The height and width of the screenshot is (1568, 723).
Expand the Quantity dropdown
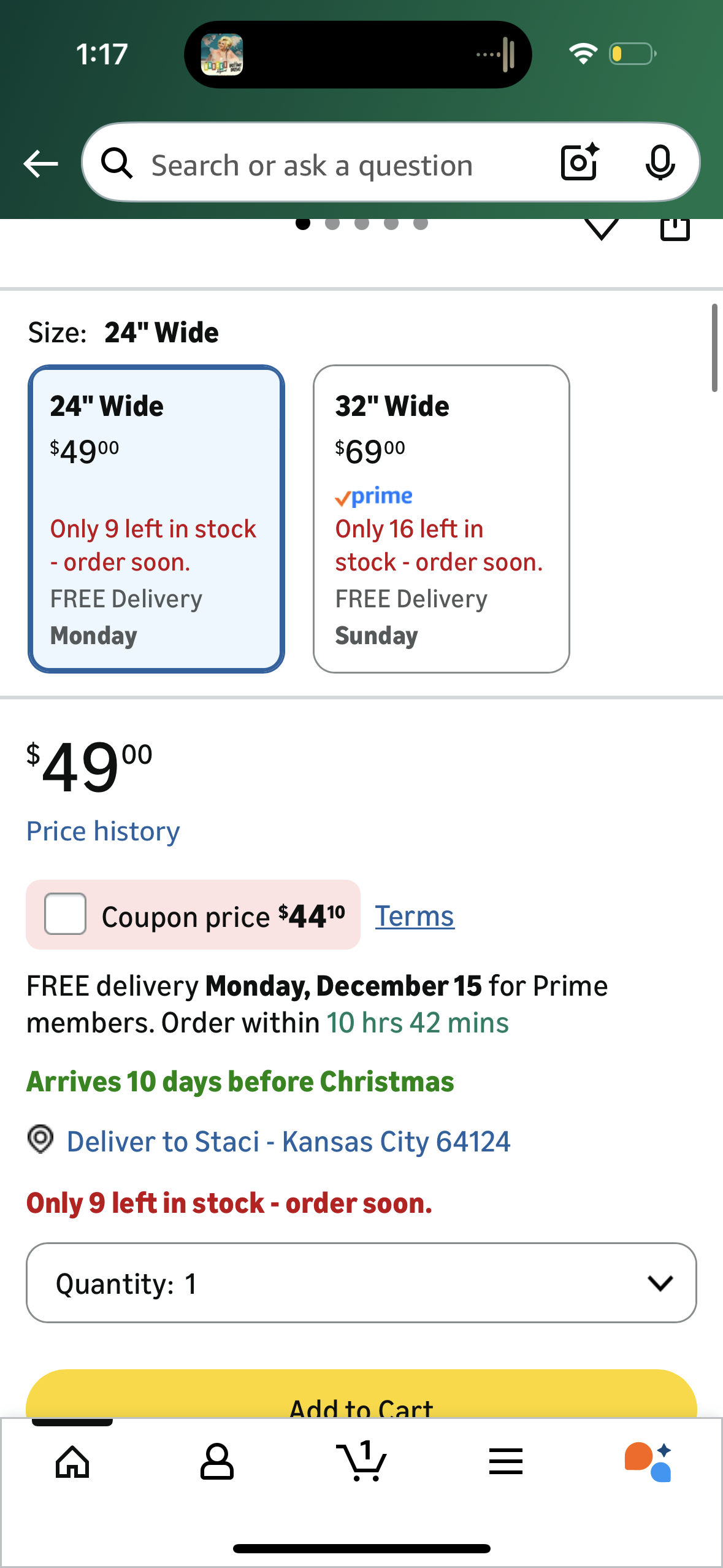tap(361, 1283)
